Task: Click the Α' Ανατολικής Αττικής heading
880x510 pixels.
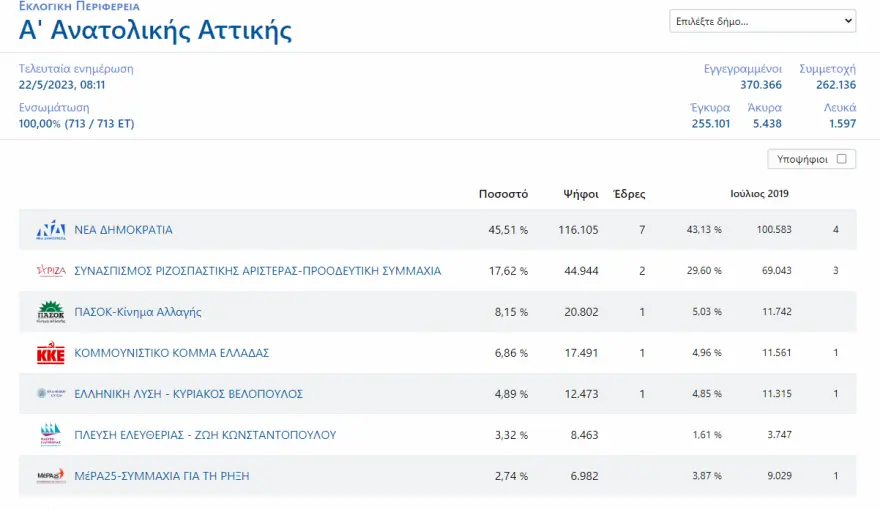Action: coord(155,30)
